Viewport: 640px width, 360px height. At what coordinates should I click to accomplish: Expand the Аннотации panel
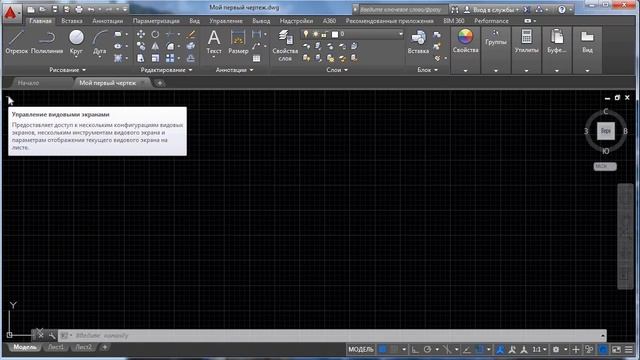click(234, 70)
